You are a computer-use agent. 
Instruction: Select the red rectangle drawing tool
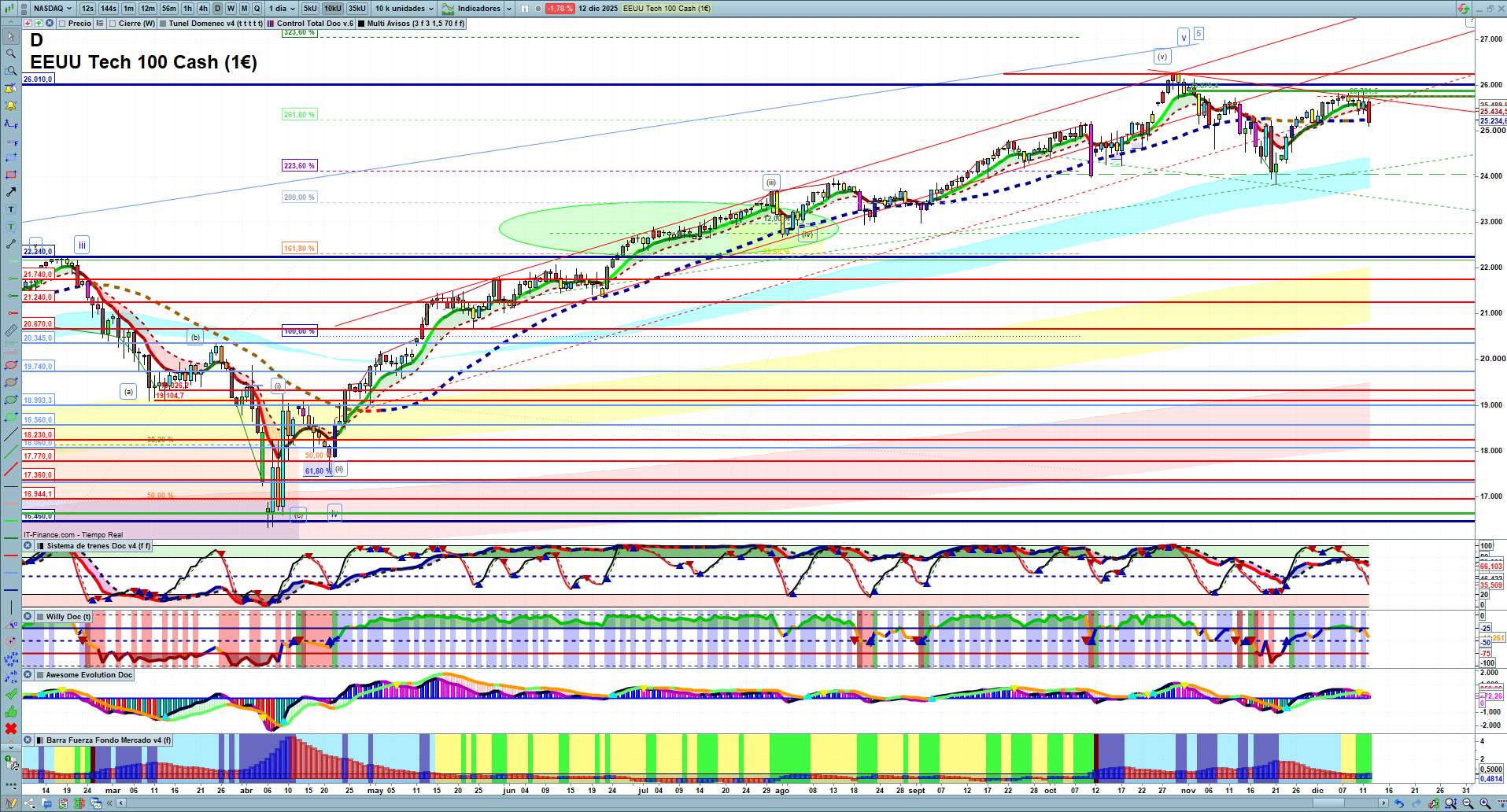(11, 175)
